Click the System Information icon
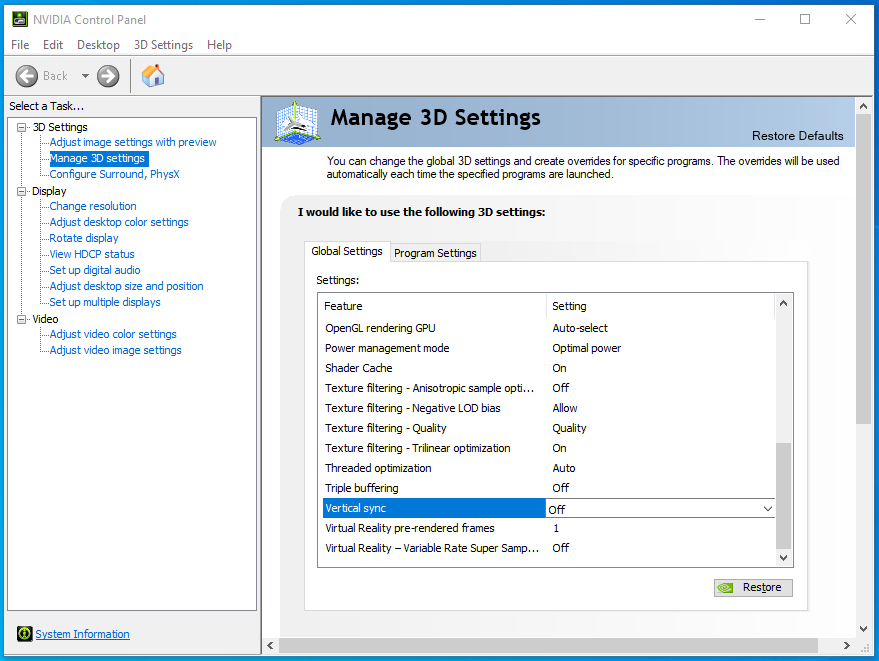The image size is (879, 661). coord(24,634)
